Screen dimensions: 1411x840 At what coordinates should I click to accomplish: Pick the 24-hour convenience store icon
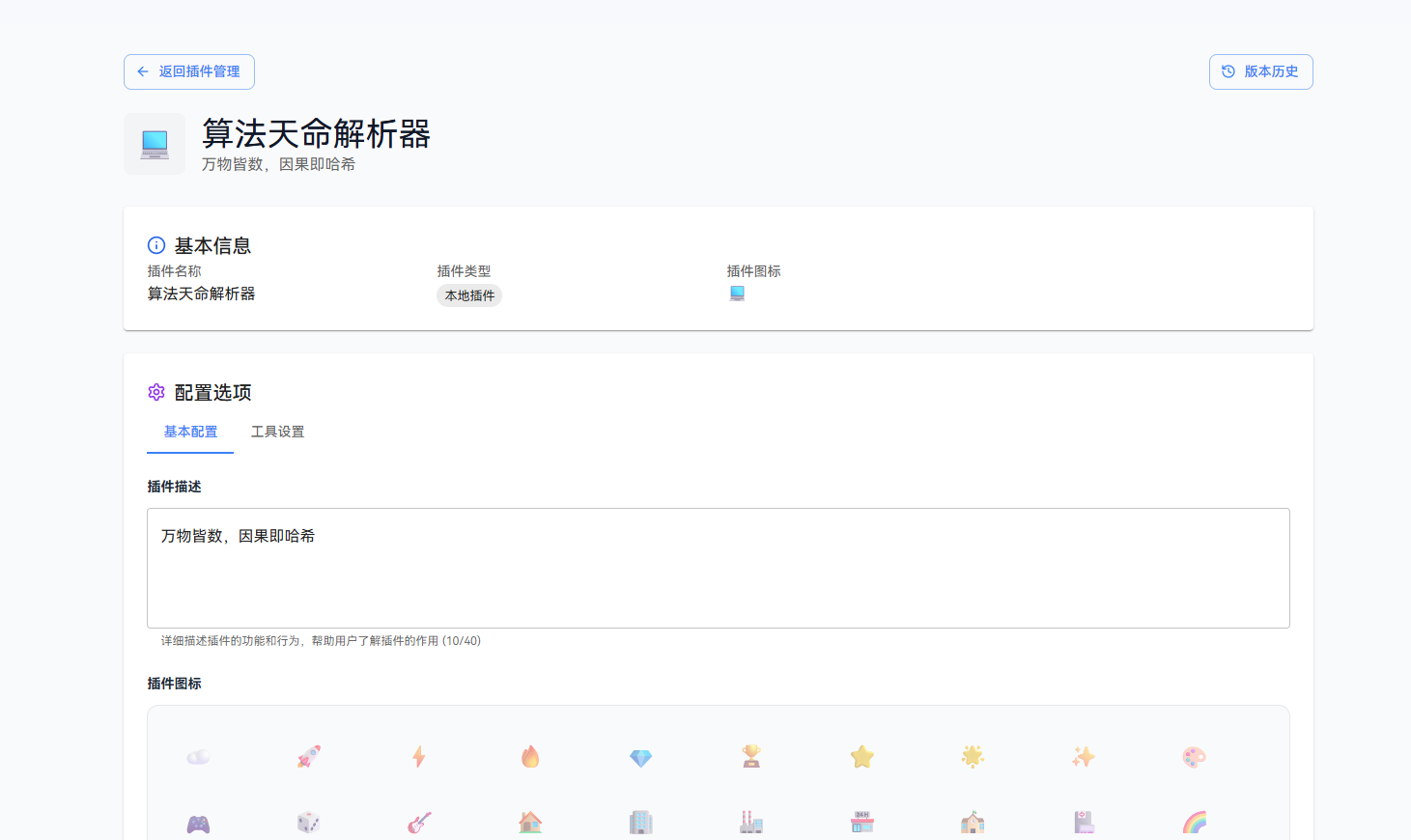862,824
